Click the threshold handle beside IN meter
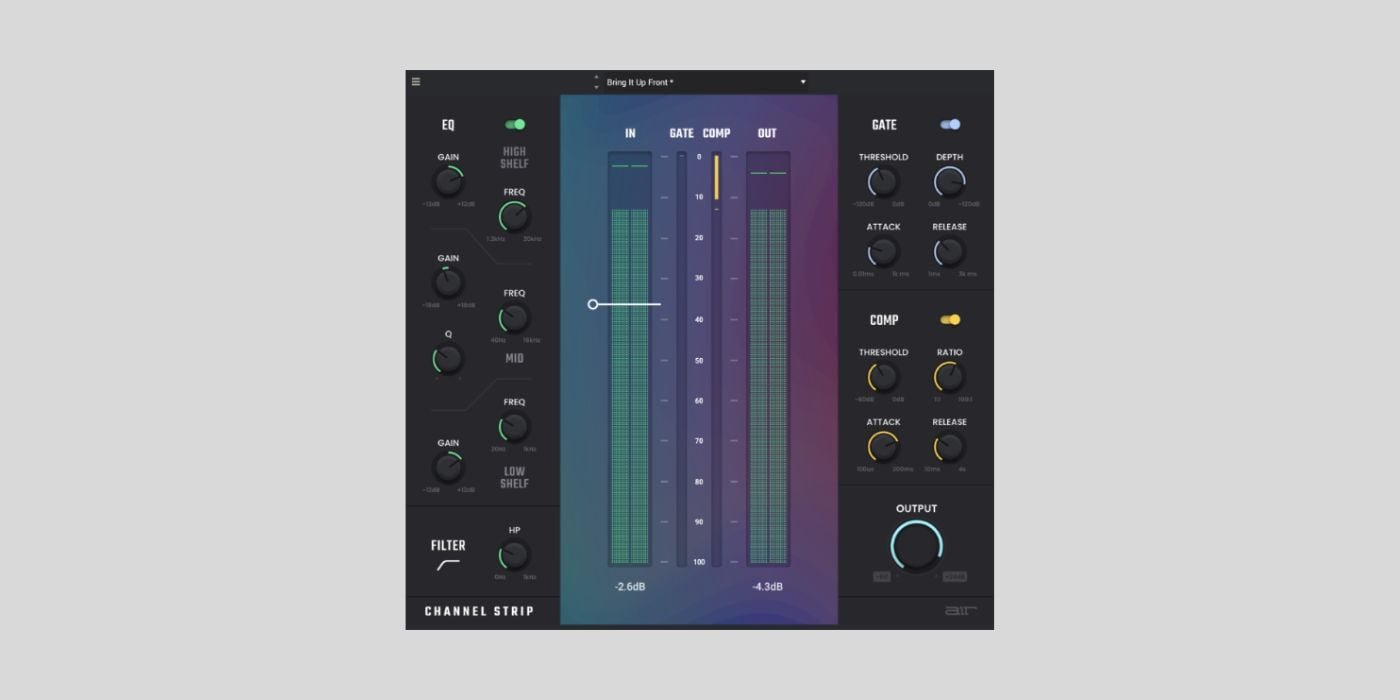This screenshot has height=700, width=1400. click(x=593, y=304)
